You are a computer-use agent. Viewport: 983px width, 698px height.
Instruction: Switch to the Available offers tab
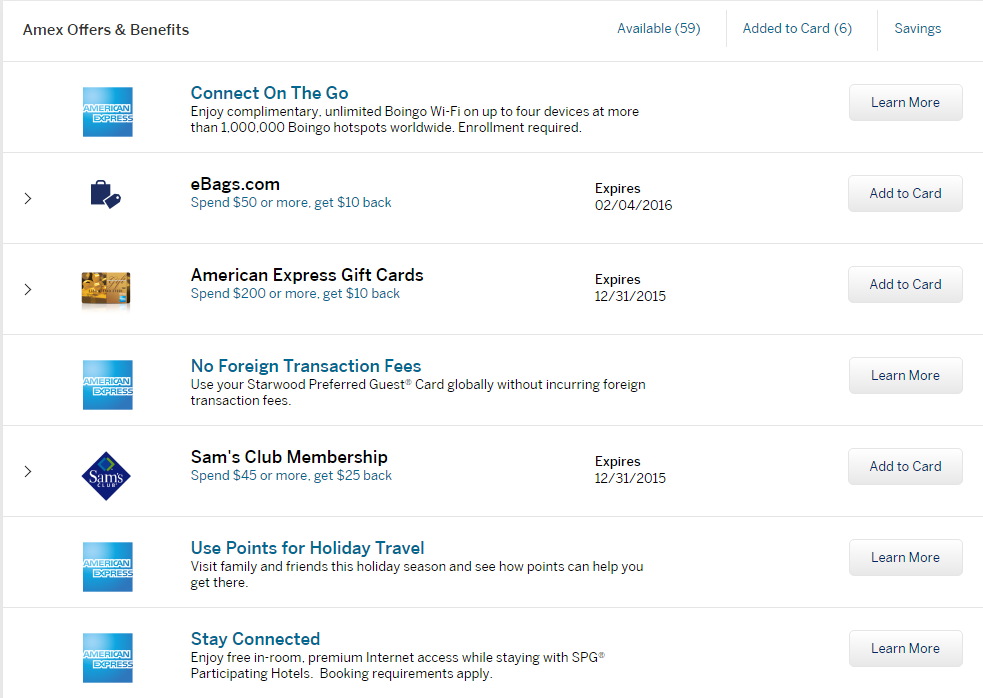point(658,29)
